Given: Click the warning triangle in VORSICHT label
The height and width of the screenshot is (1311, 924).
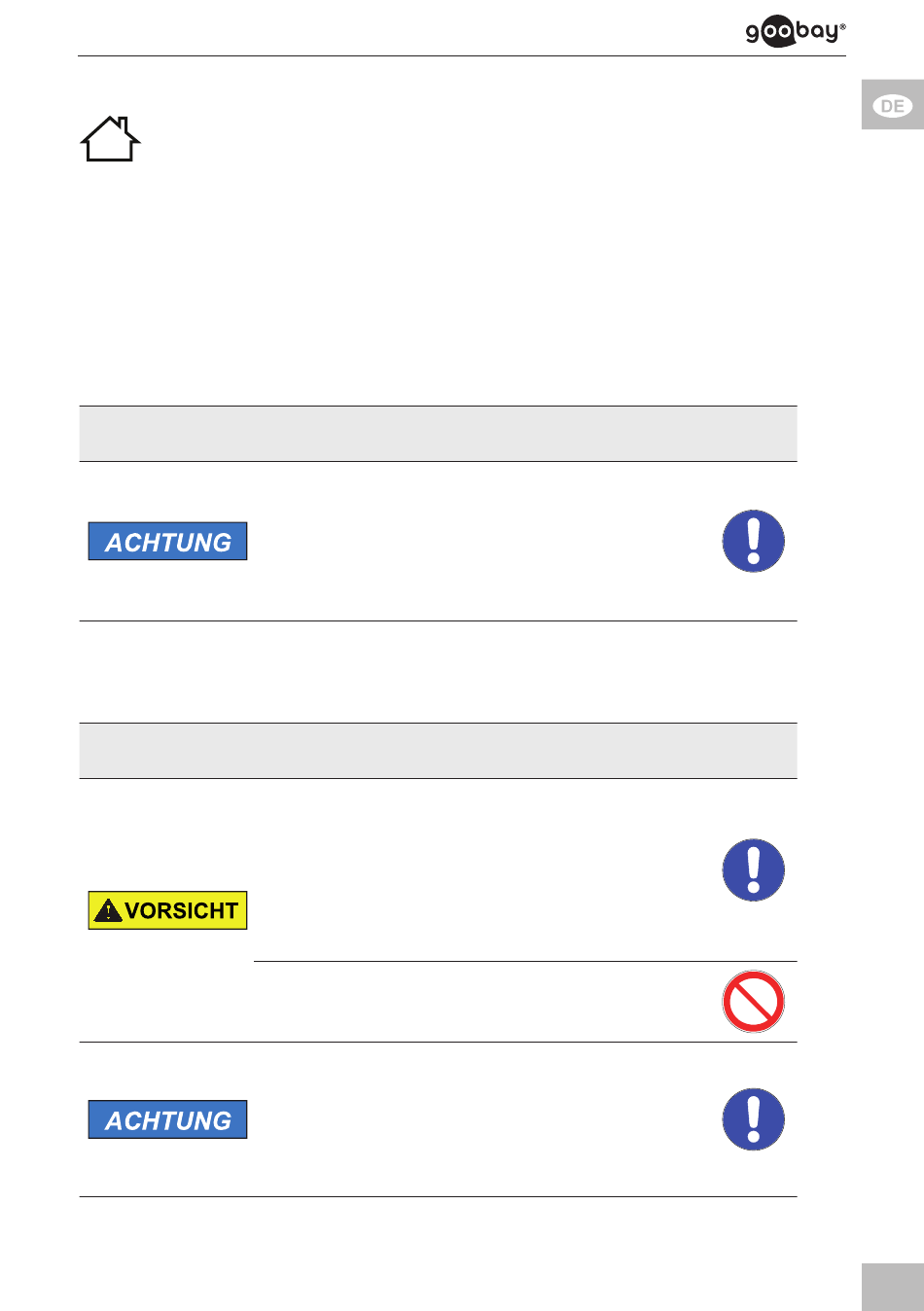Looking at the screenshot, I should [x=108, y=911].
